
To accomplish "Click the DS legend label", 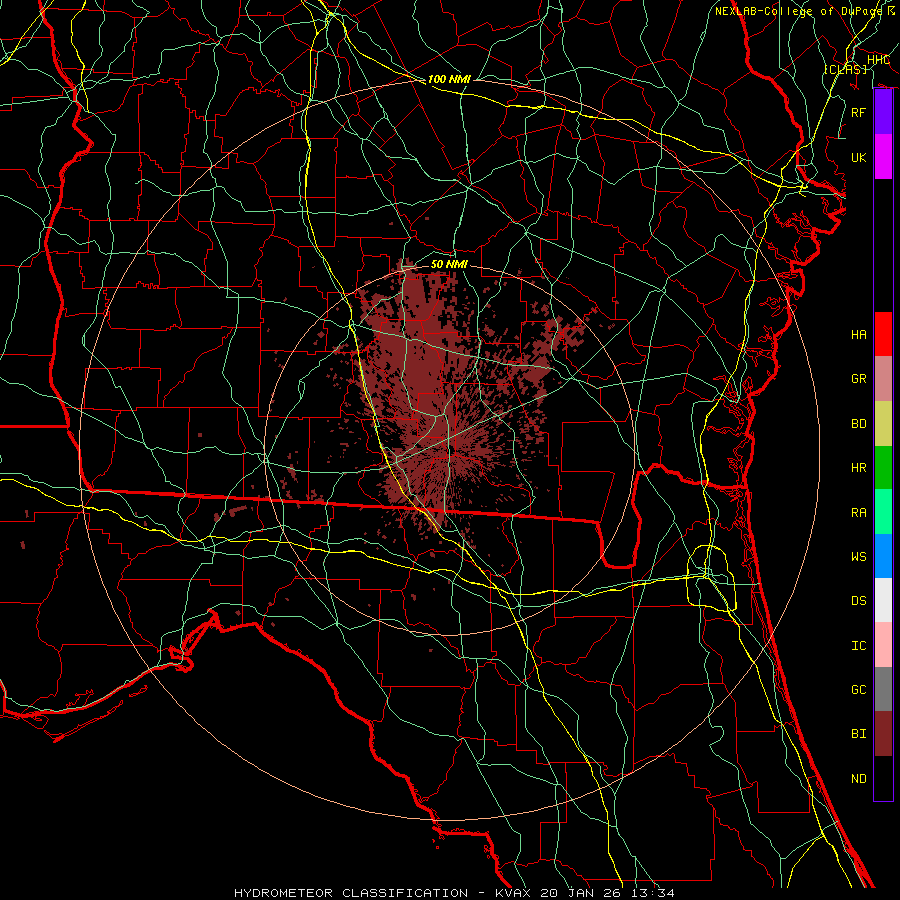I will pos(859,601).
